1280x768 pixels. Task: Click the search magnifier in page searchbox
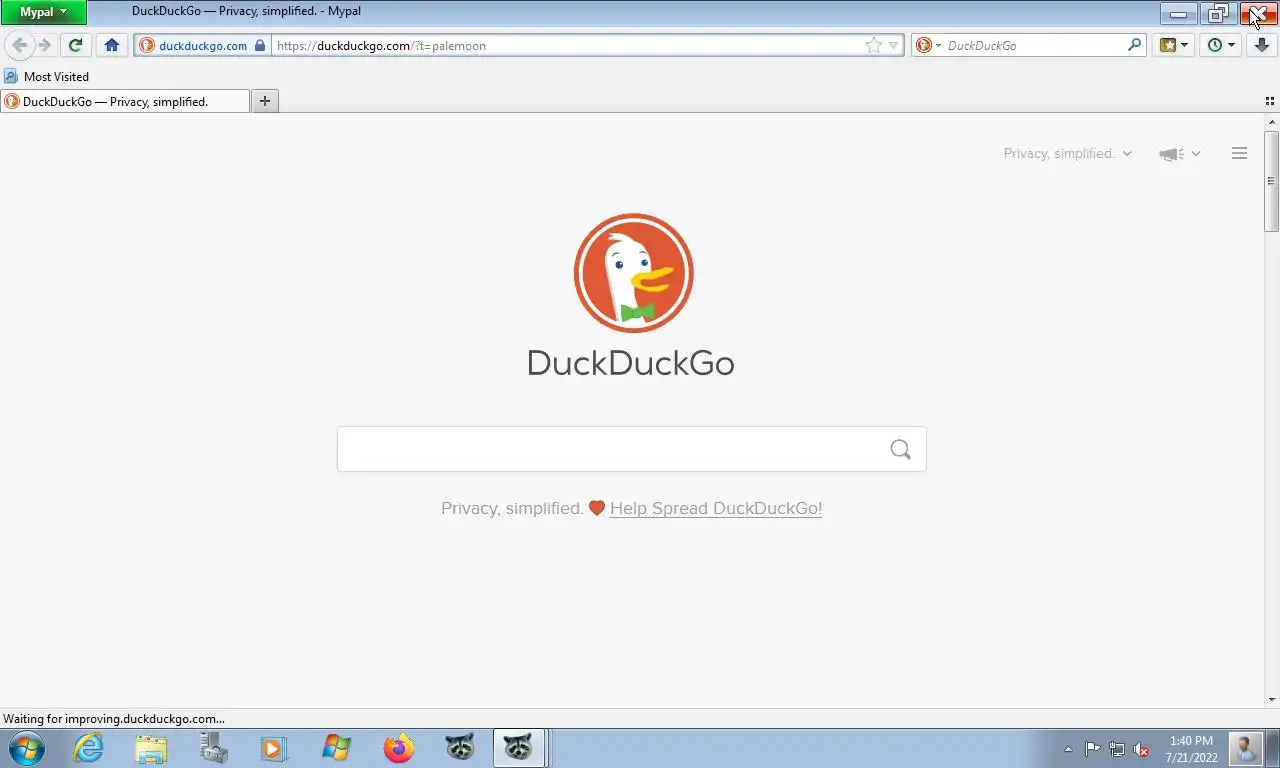pyautogui.click(x=900, y=449)
